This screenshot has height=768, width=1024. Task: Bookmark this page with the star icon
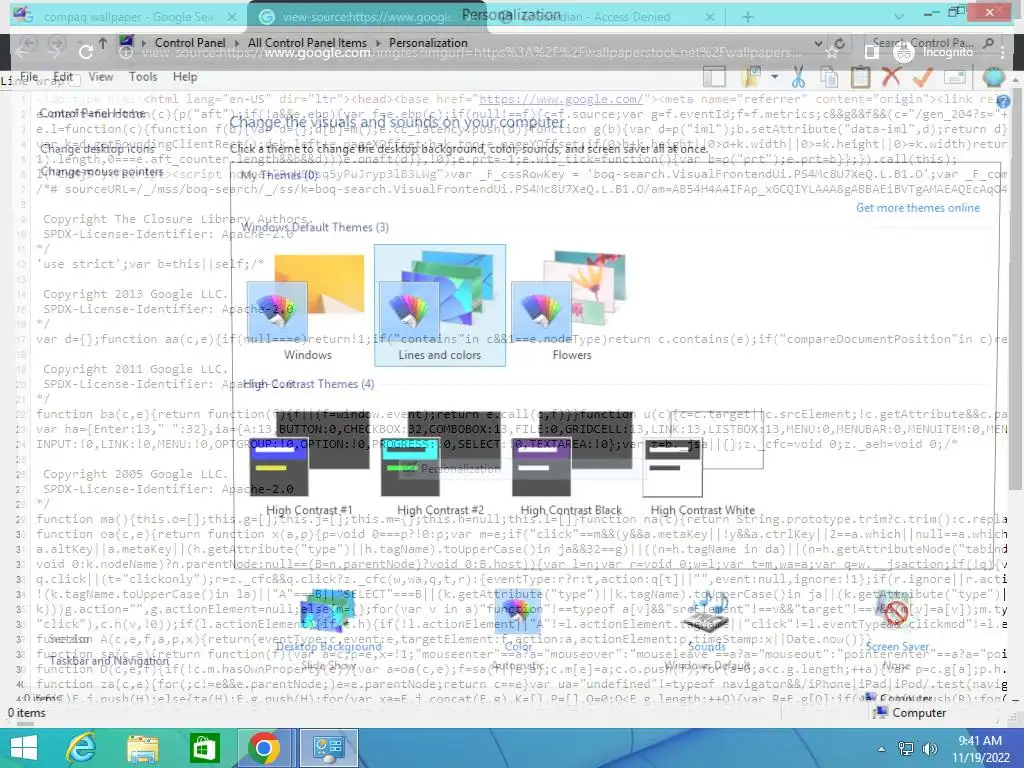[832, 52]
